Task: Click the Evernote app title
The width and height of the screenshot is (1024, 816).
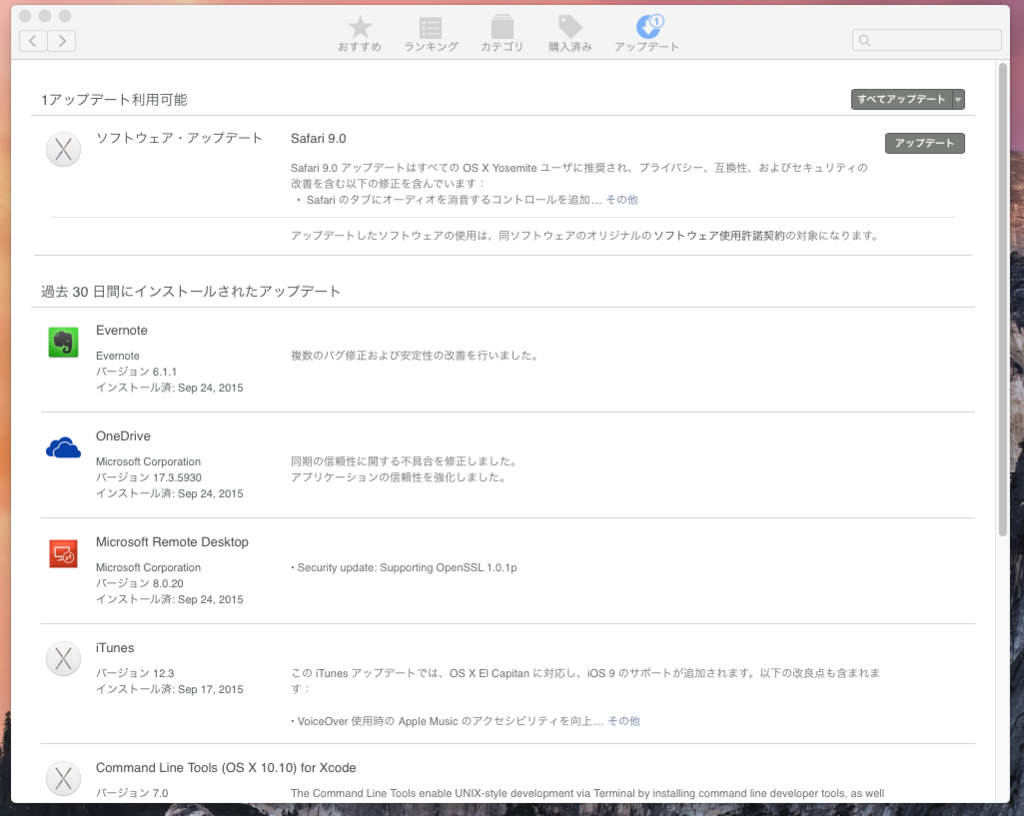Action: pos(121,330)
